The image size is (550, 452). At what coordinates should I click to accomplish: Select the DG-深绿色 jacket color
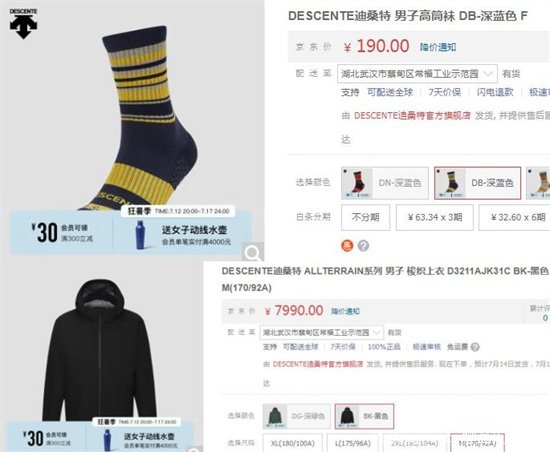pos(296,416)
